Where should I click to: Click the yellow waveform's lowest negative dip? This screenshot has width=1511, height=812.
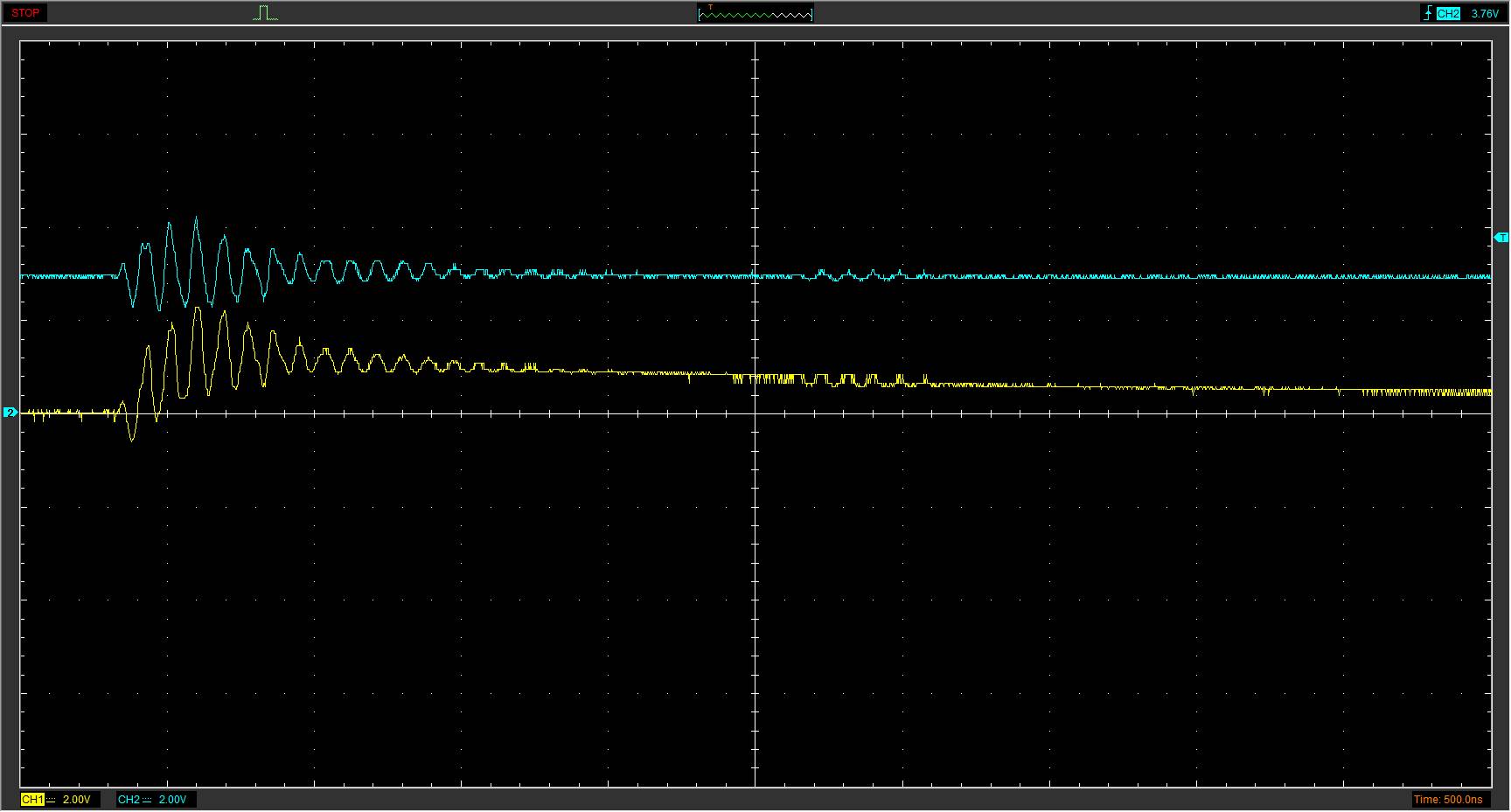click(132, 440)
